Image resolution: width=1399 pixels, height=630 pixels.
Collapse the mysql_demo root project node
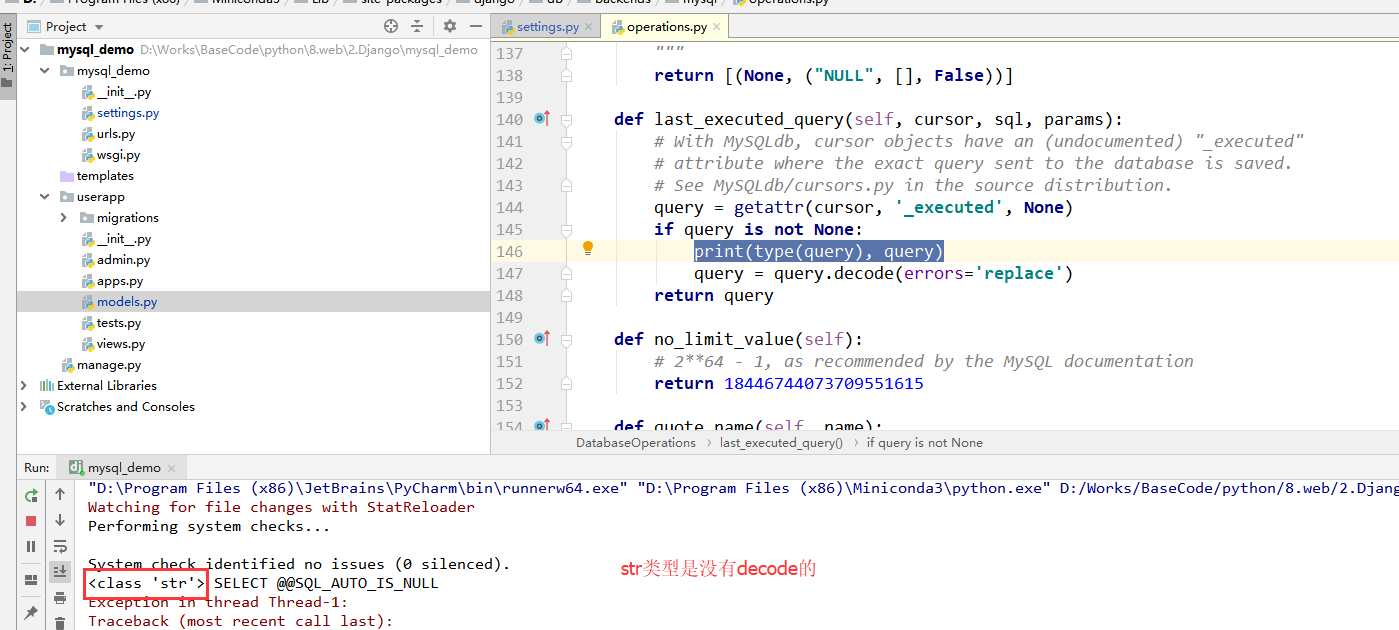click(x=24, y=49)
